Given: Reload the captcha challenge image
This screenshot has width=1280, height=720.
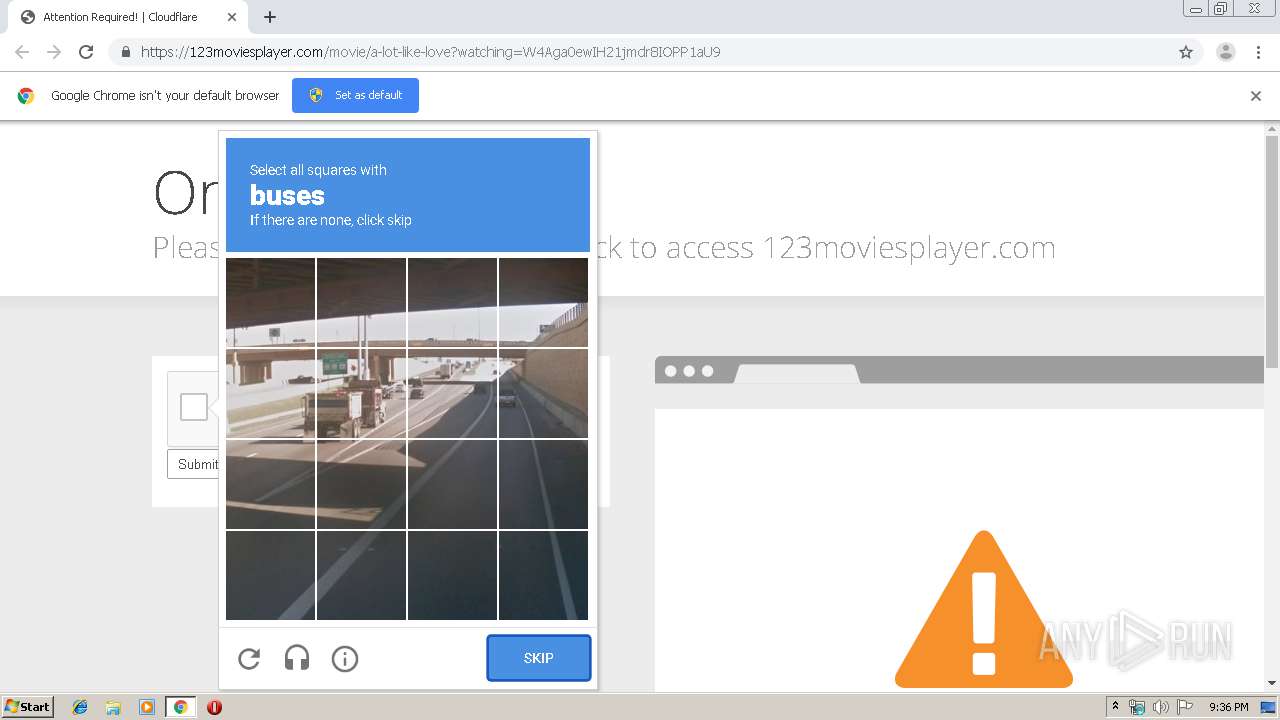Looking at the screenshot, I should coord(249,658).
